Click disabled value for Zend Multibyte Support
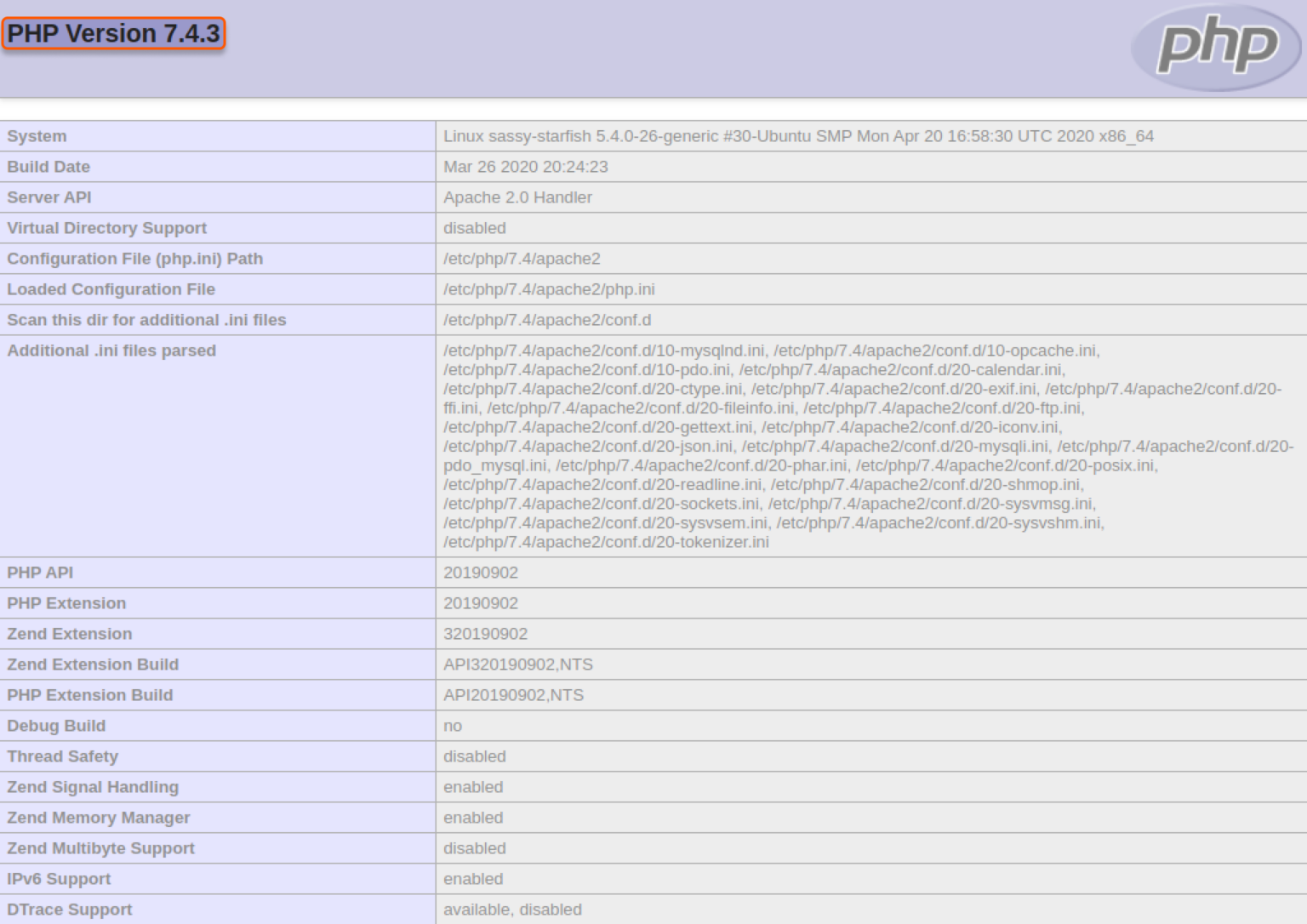 coord(475,848)
